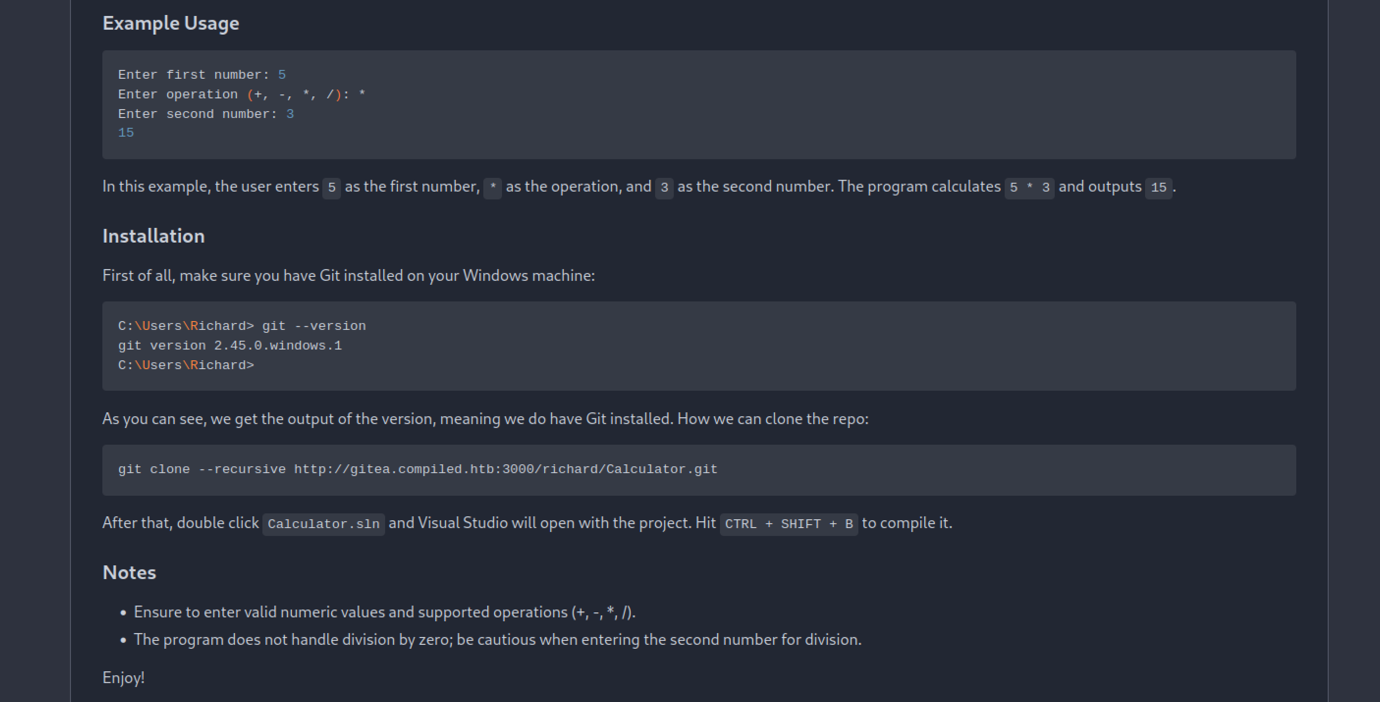Click the 'git version 2.45.0.windows.1' output line

point(229,346)
